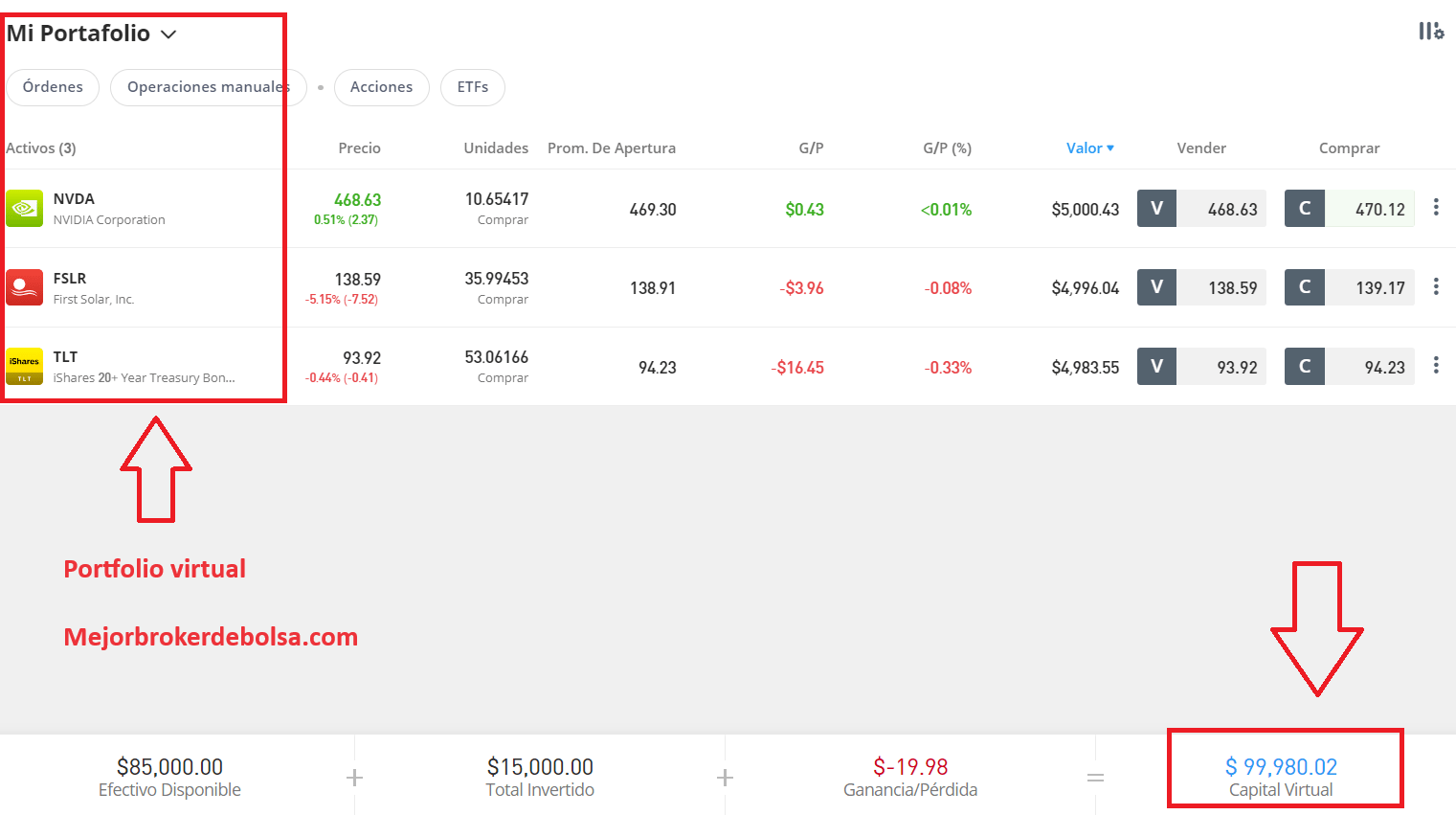Click the V sell icon for FSLR
This screenshot has width=1456, height=815.
pos(1156,287)
